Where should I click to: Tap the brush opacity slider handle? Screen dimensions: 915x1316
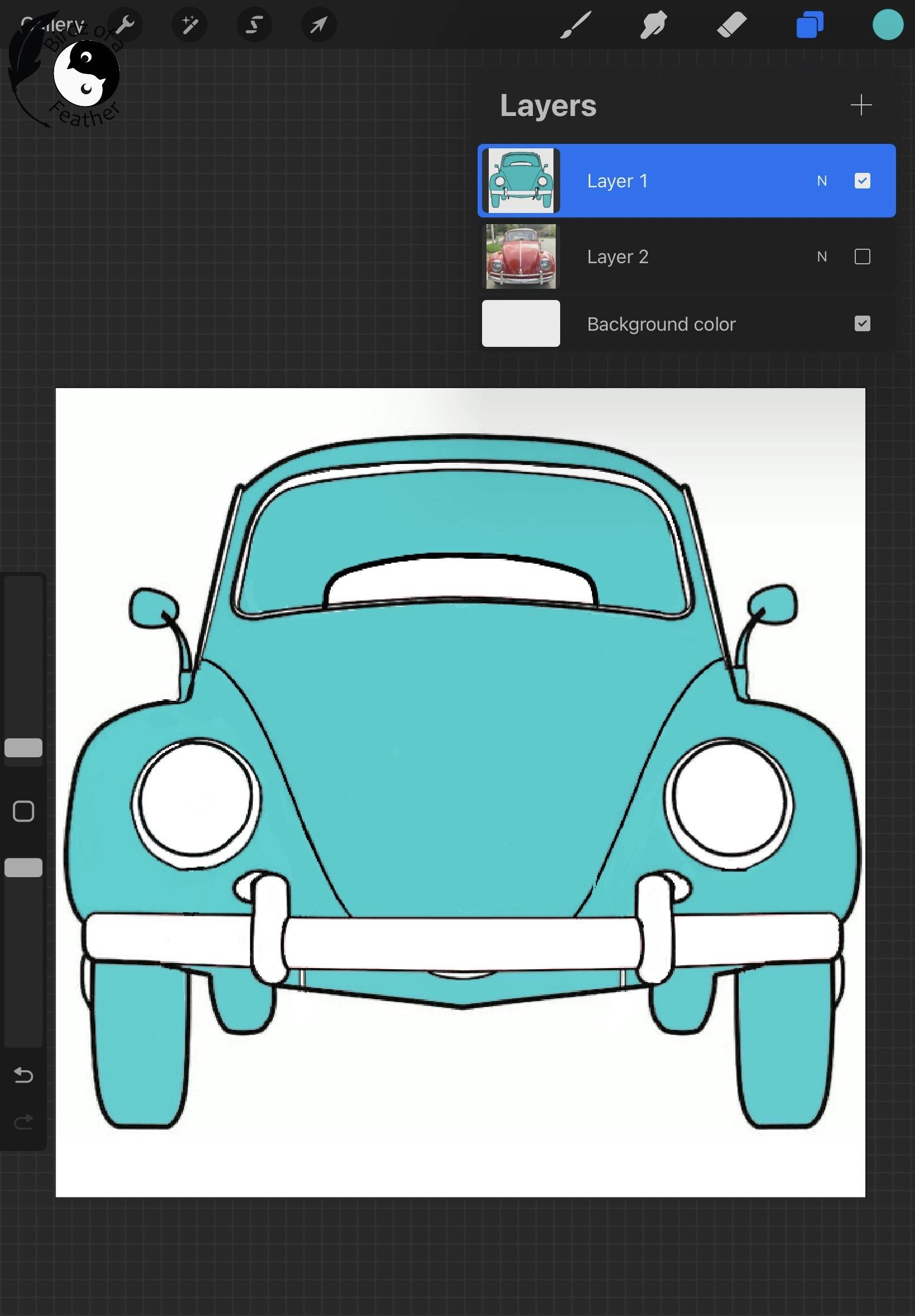[x=23, y=868]
